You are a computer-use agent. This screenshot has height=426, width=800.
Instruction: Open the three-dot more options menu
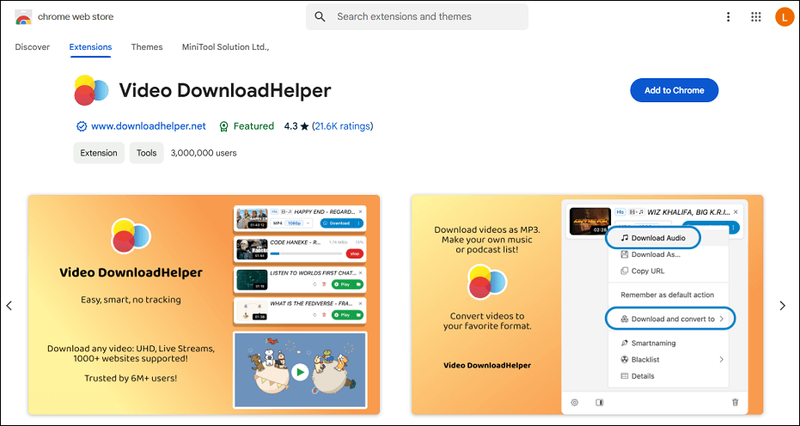[728, 17]
